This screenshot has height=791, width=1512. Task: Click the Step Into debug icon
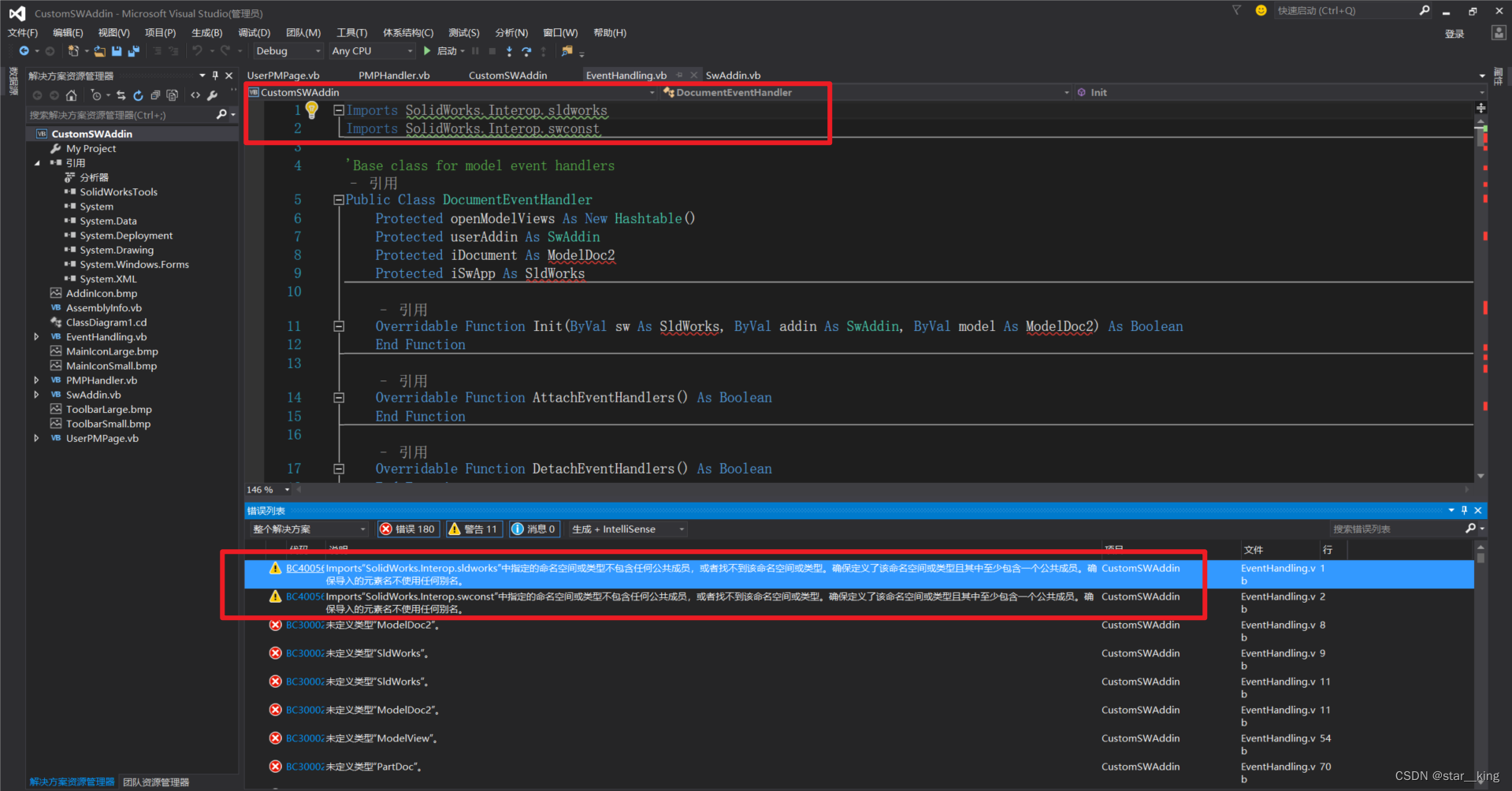[x=509, y=51]
